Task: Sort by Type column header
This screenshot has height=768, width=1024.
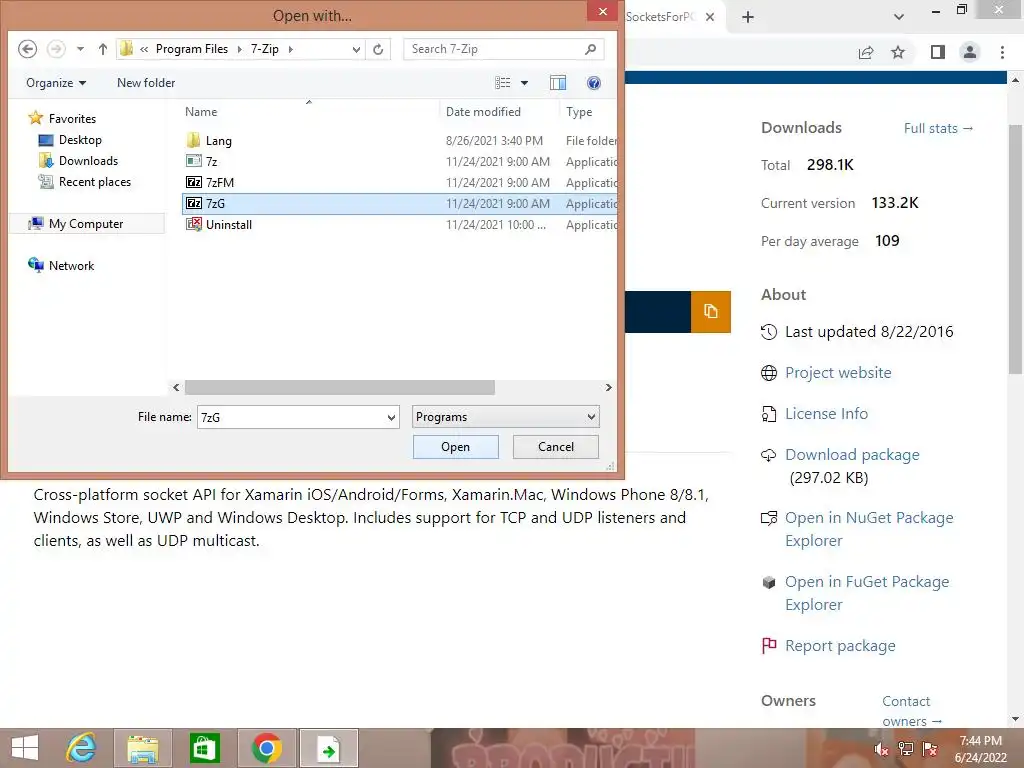Action: coord(579,112)
